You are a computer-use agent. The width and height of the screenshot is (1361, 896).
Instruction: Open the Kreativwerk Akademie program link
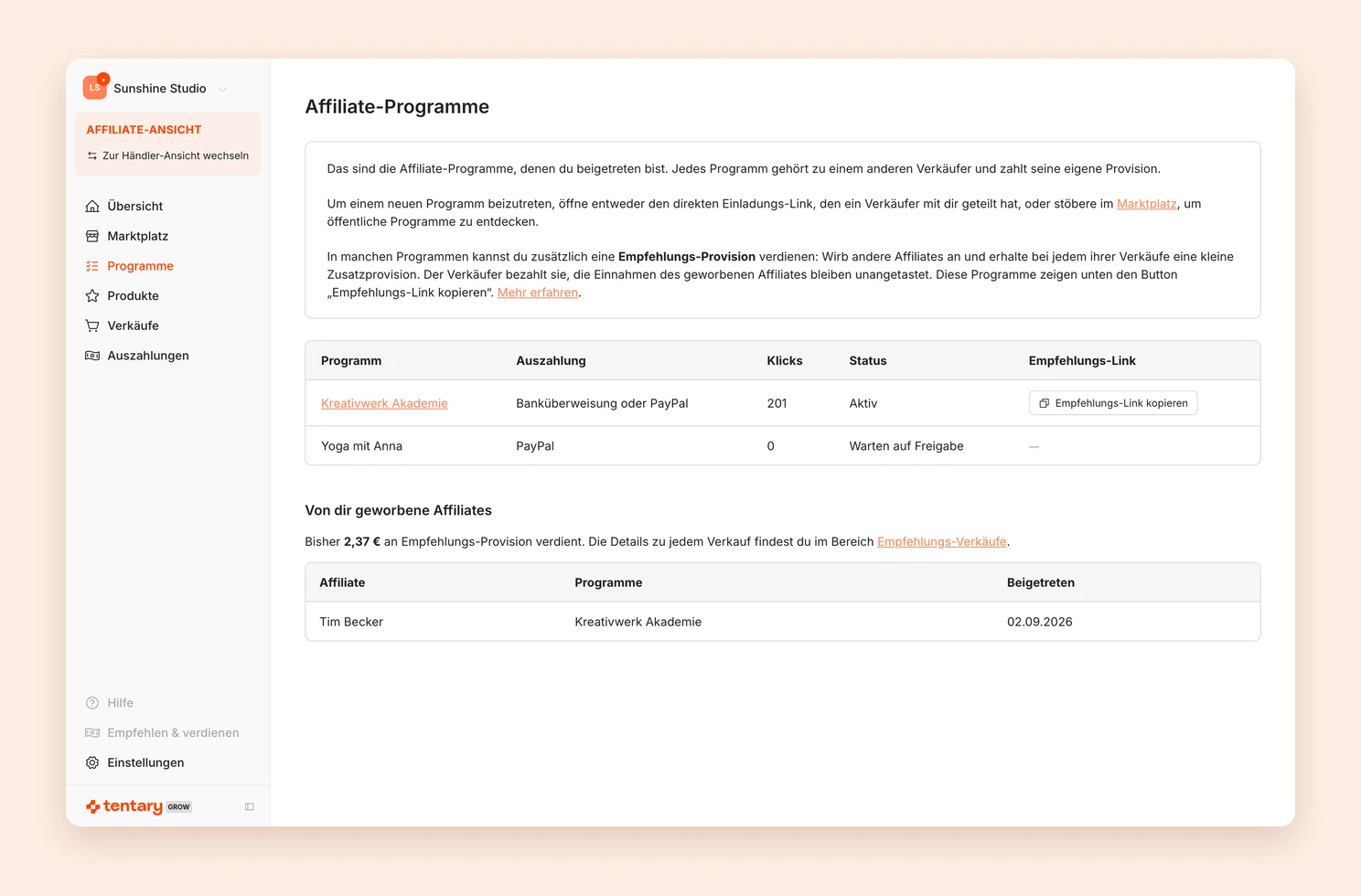pos(384,403)
